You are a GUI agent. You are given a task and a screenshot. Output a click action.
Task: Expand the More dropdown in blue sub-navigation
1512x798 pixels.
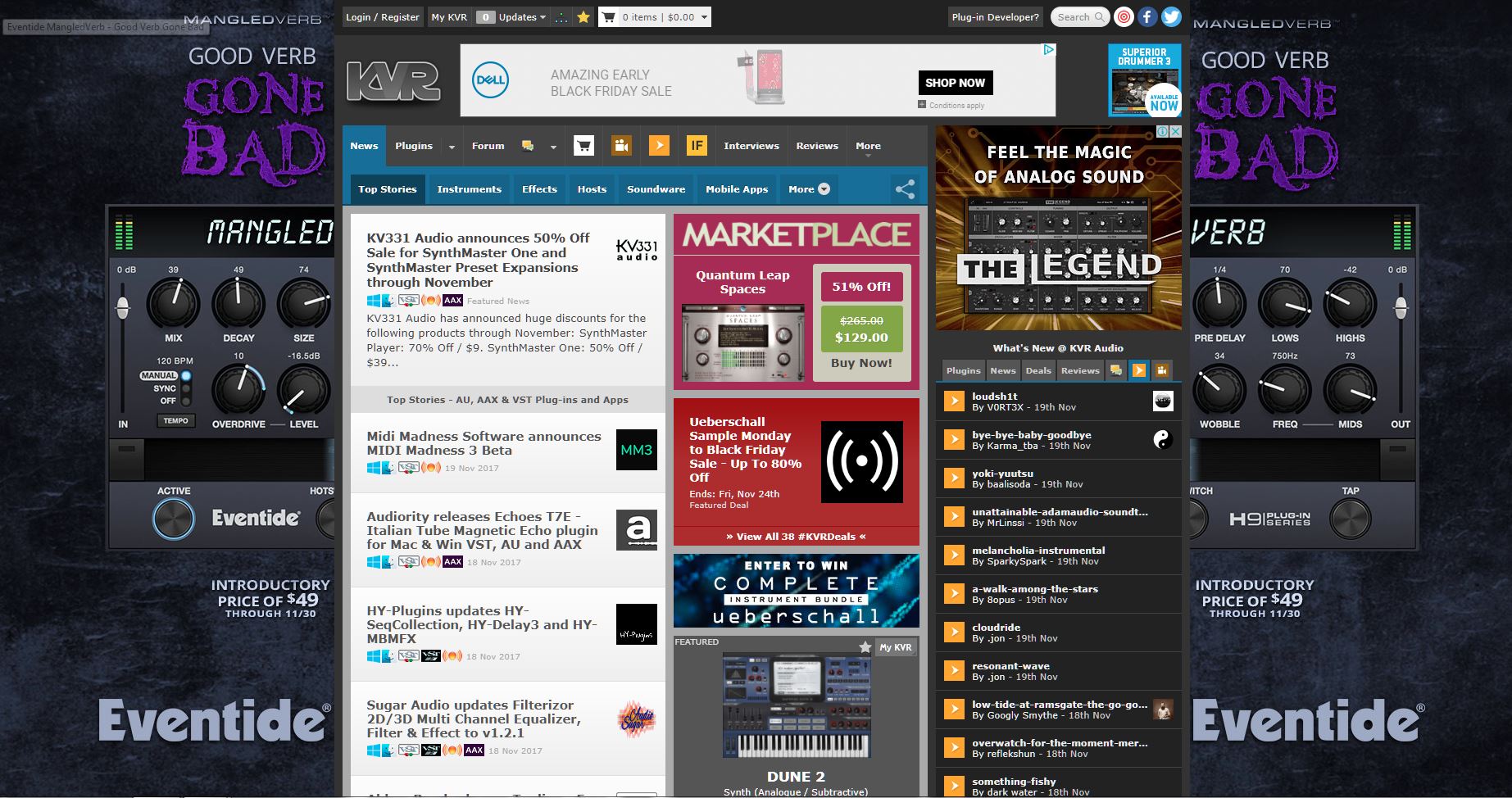pyautogui.click(x=809, y=189)
